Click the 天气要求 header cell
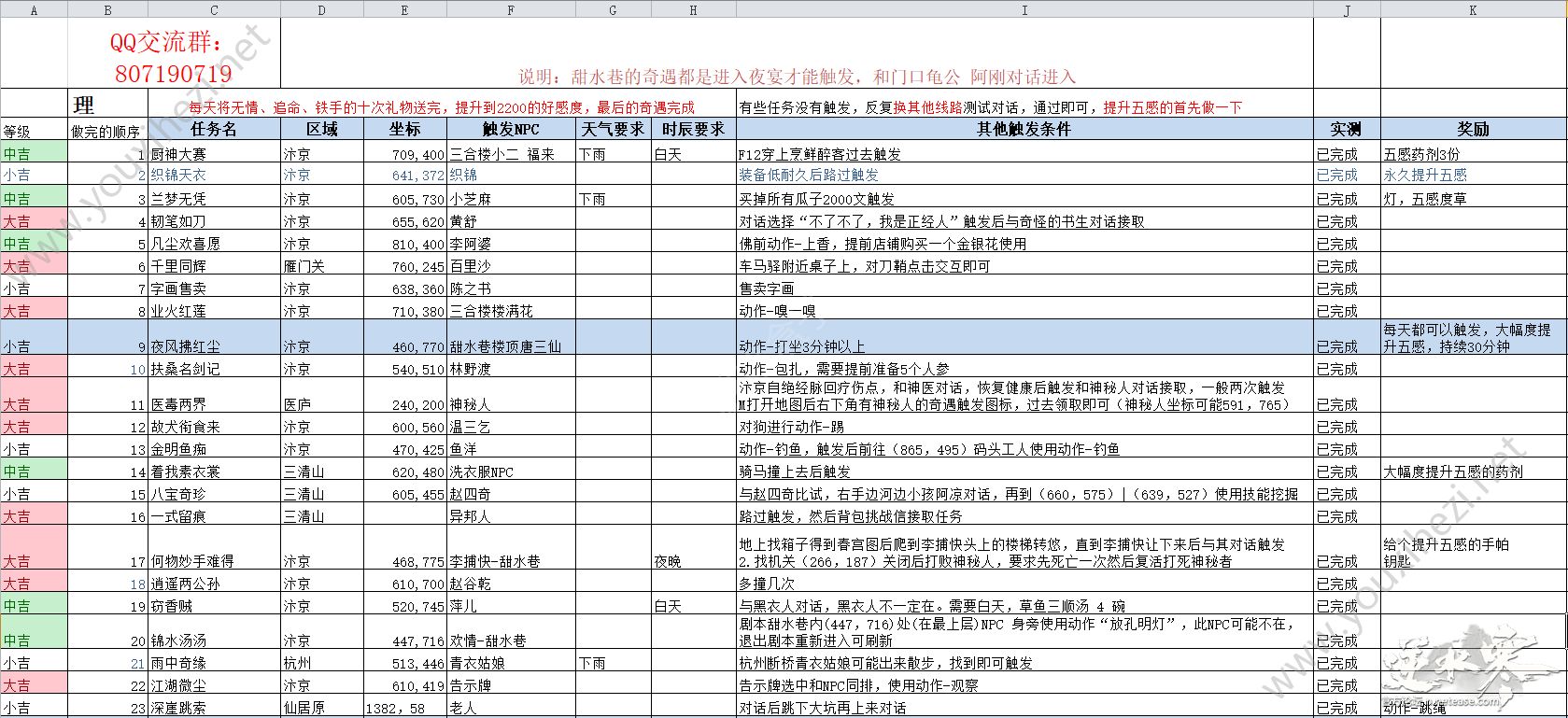The image size is (1568, 718). (x=614, y=129)
